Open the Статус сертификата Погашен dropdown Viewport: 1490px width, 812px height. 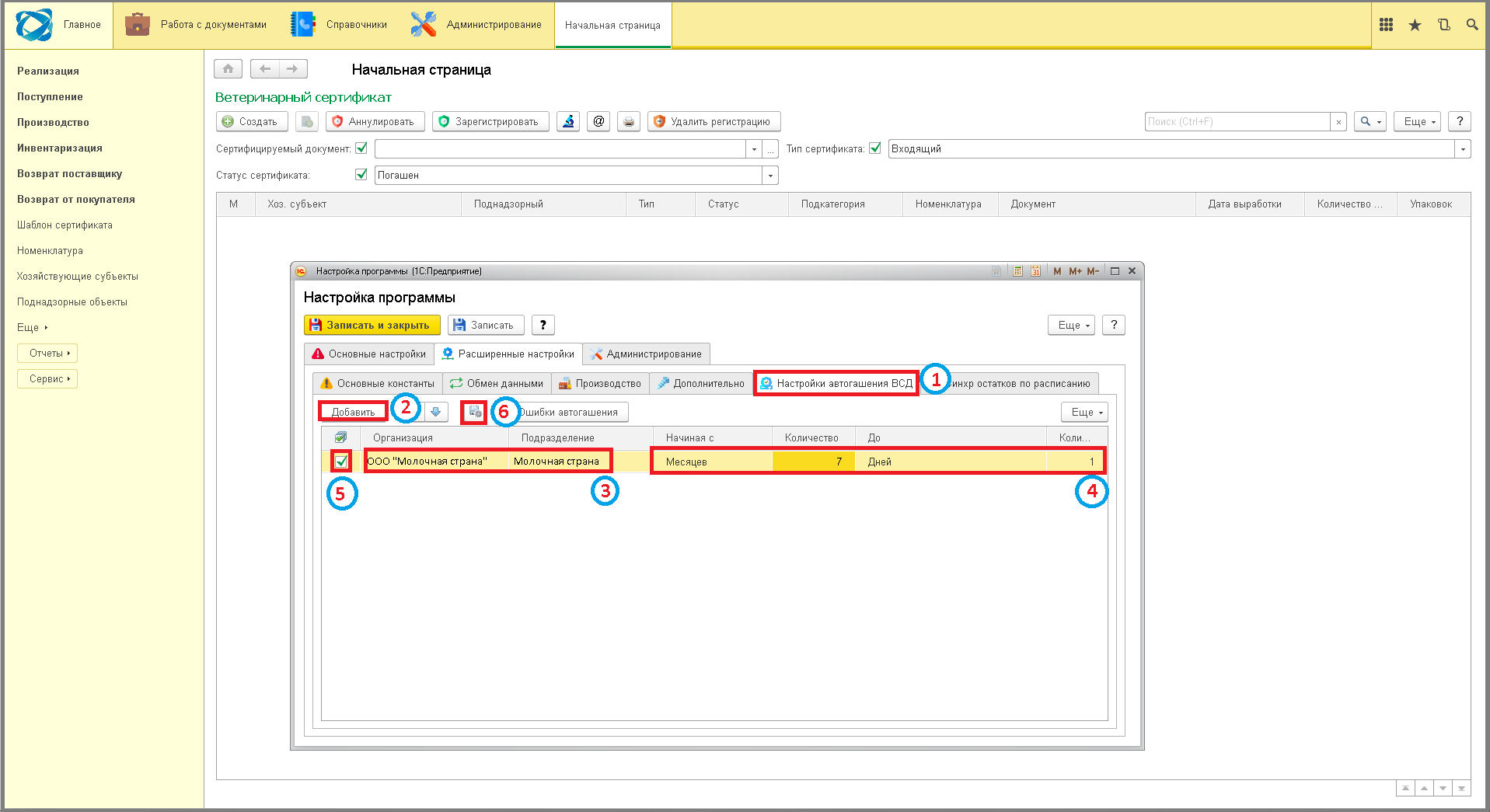pyautogui.click(x=770, y=175)
